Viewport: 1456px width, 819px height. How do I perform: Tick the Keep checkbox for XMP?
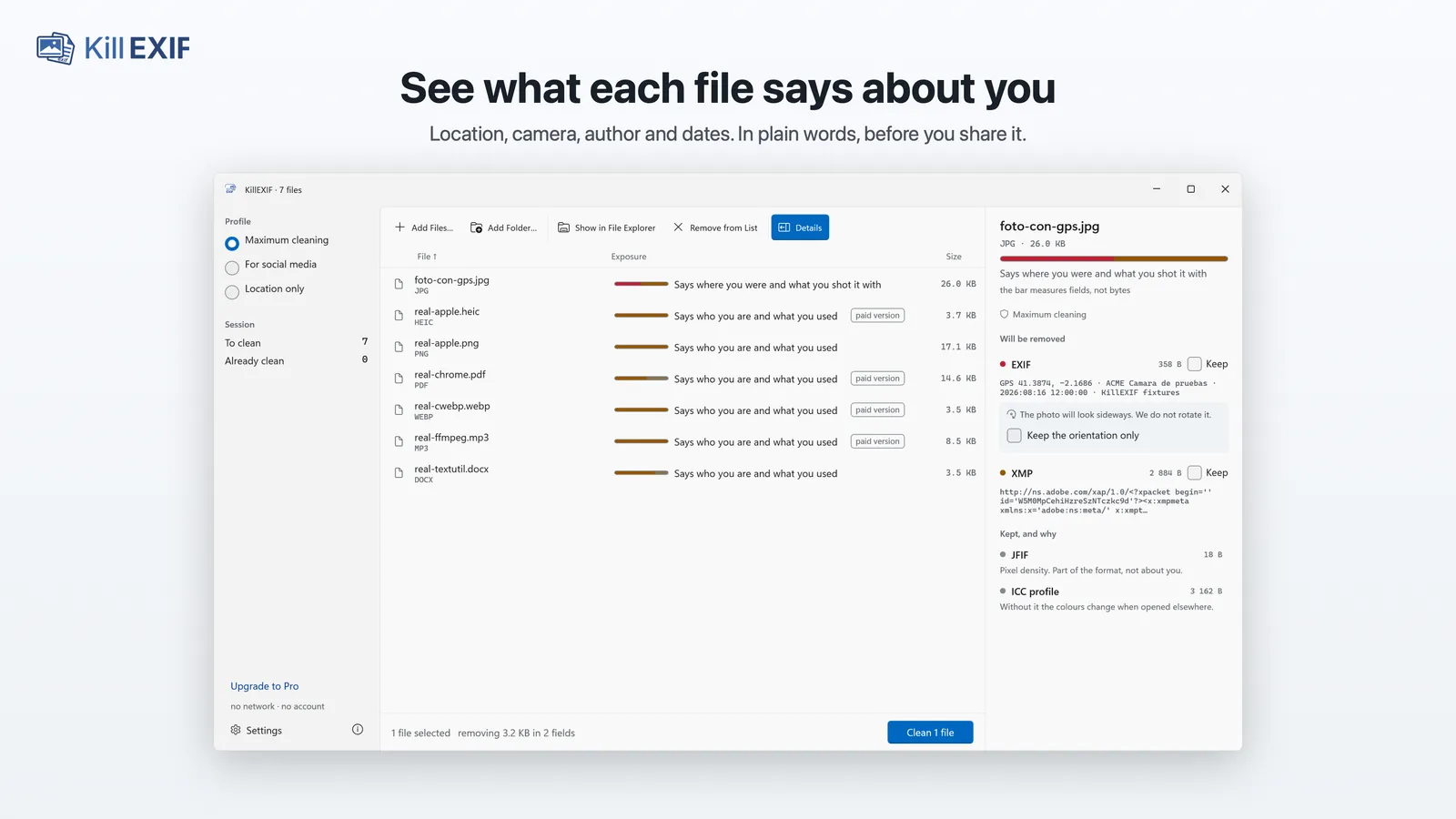coord(1195,473)
